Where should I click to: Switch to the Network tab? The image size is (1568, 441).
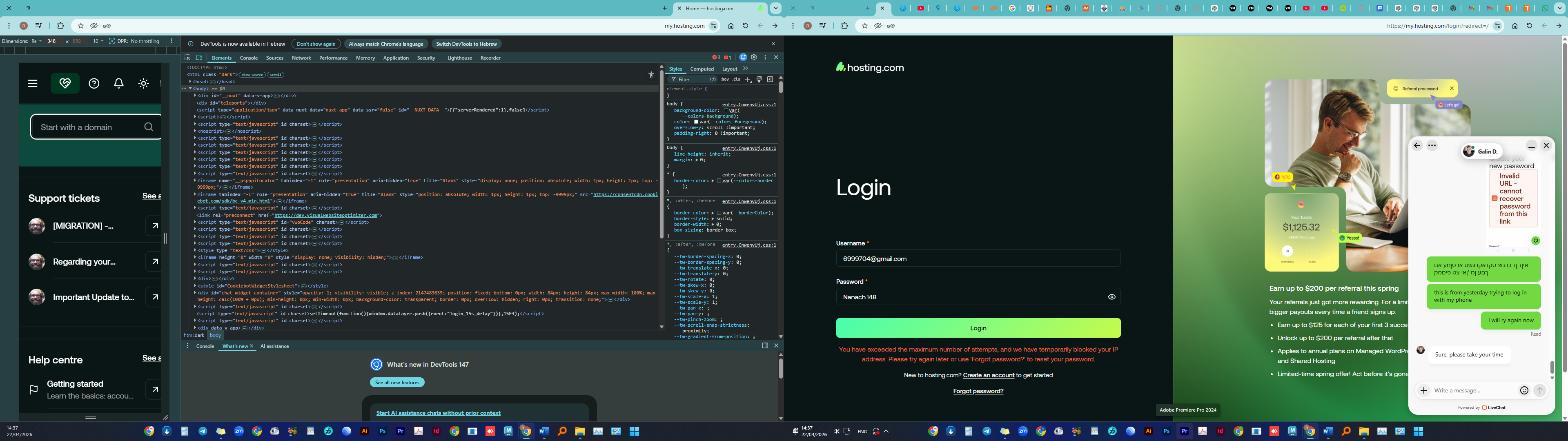click(x=301, y=58)
